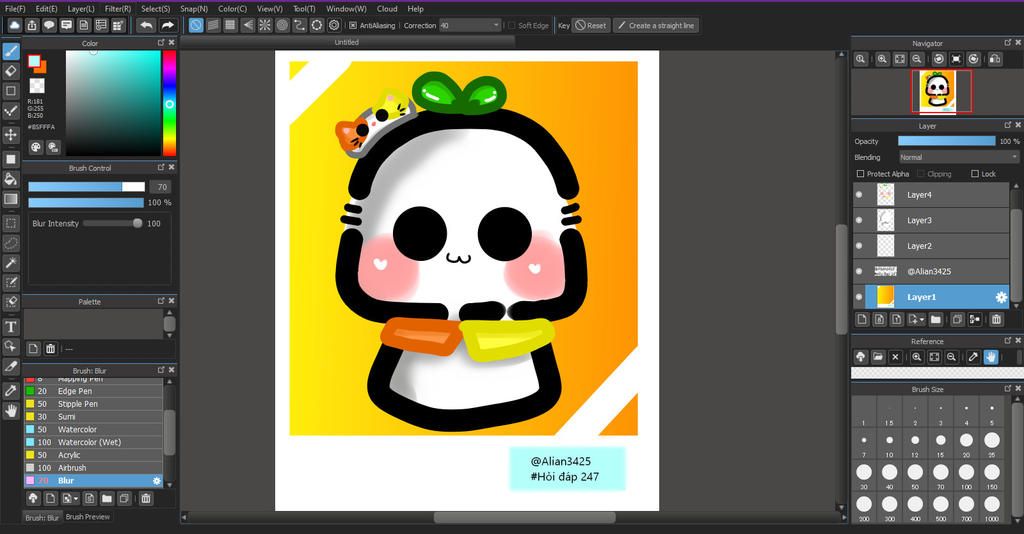Screen dimensions: 1024x534
Task: Select the Hand tool in the left toolbar
Action: click(11, 411)
